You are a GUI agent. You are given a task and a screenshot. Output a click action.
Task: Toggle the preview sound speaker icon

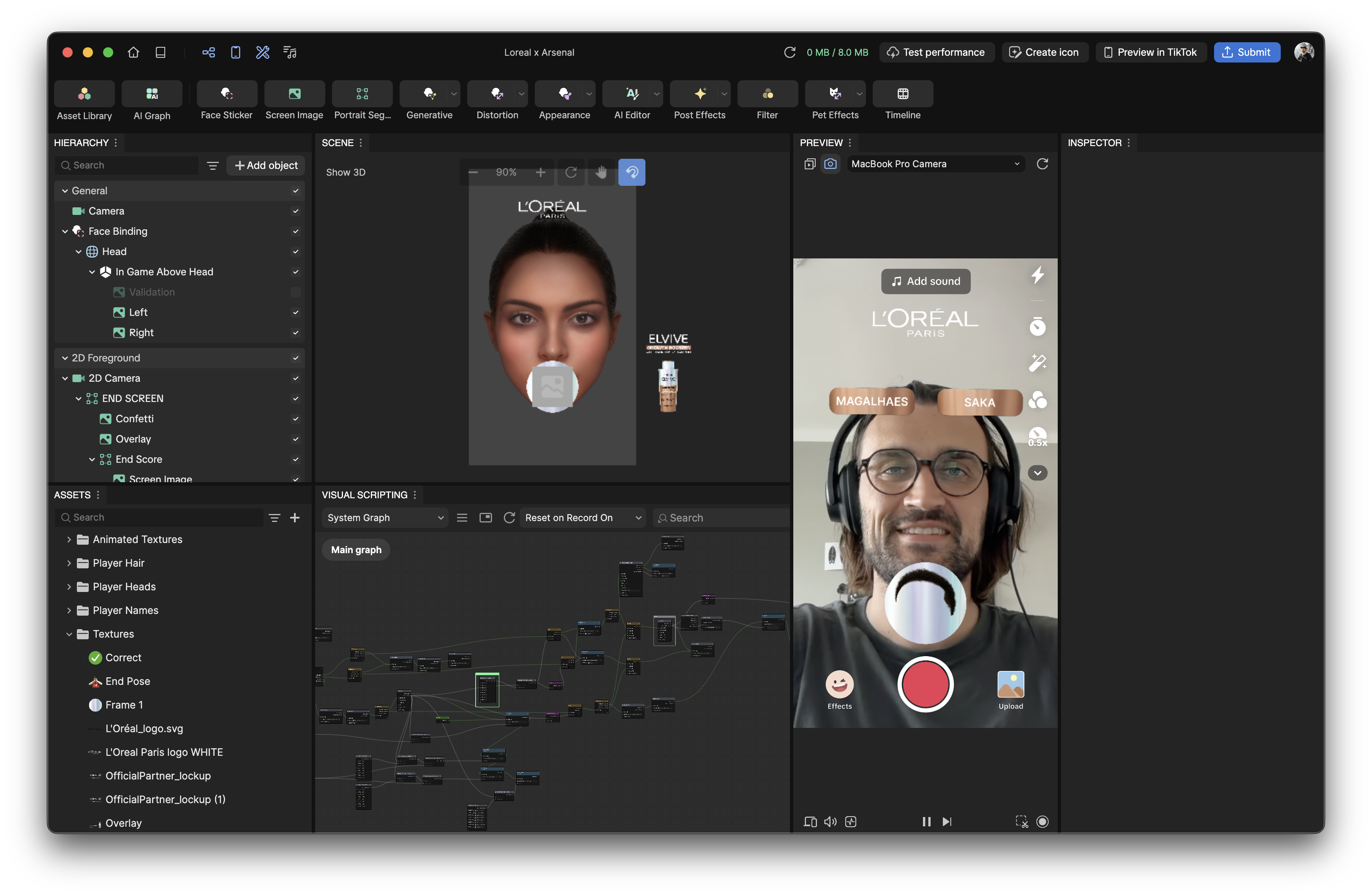[x=830, y=822]
